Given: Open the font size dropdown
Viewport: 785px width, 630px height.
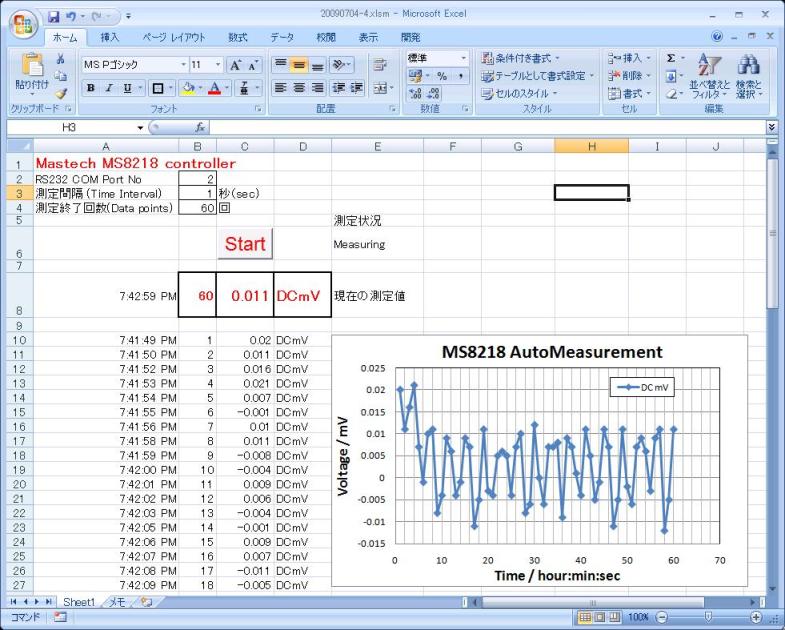Looking at the screenshot, I should pos(218,65).
